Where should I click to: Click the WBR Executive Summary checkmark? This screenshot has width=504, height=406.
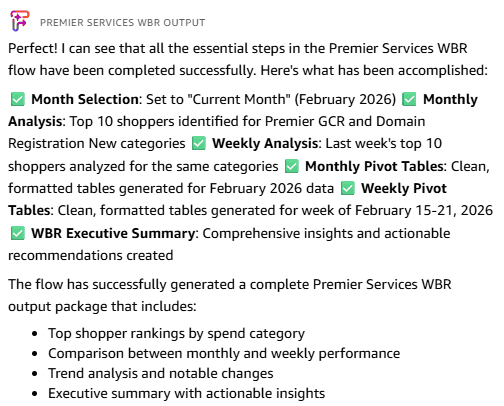point(18,233)
